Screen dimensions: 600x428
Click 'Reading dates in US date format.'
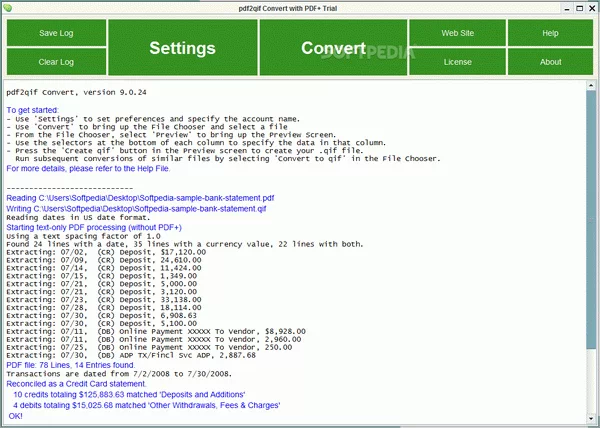click(78, 218)
